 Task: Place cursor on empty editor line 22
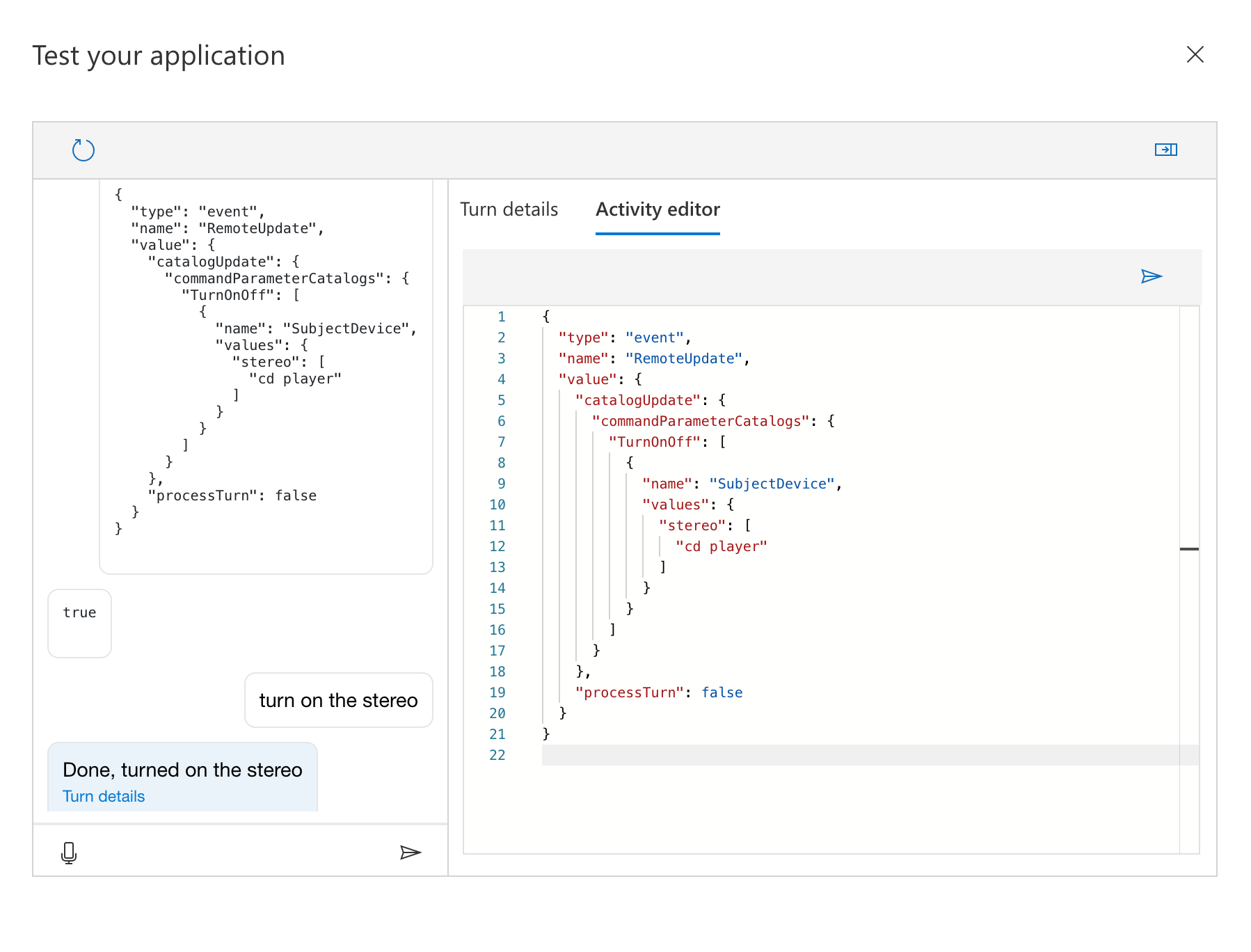click(696, 755)
